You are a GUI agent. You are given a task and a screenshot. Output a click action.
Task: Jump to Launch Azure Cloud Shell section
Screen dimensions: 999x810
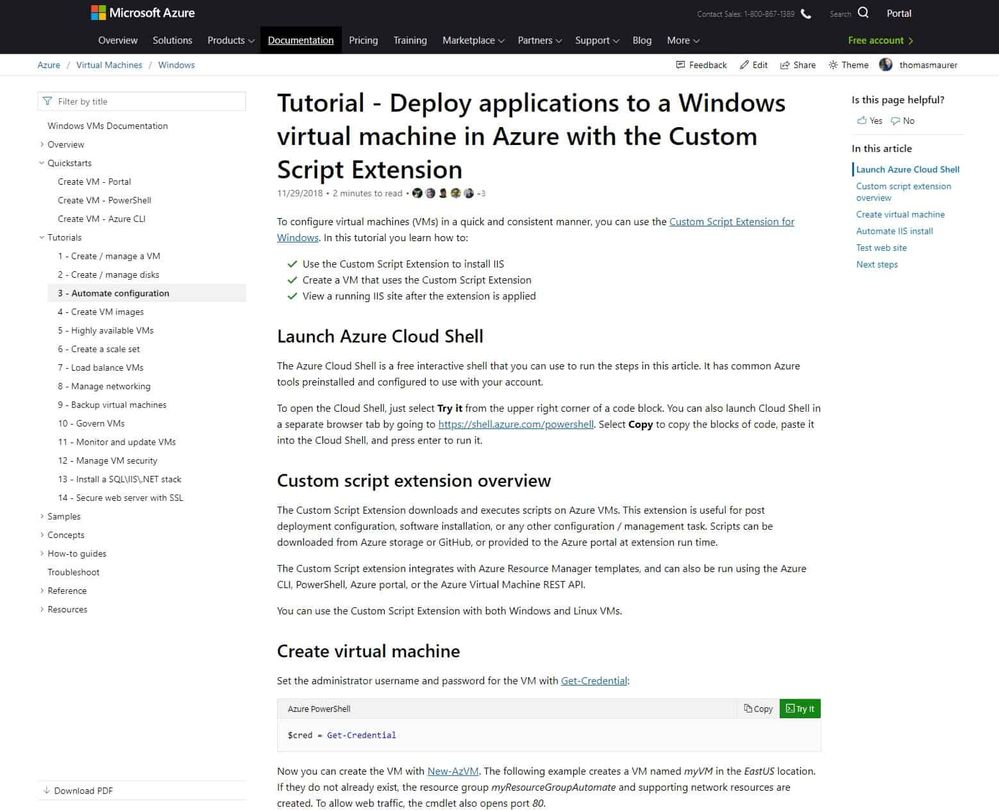[907, 170]
